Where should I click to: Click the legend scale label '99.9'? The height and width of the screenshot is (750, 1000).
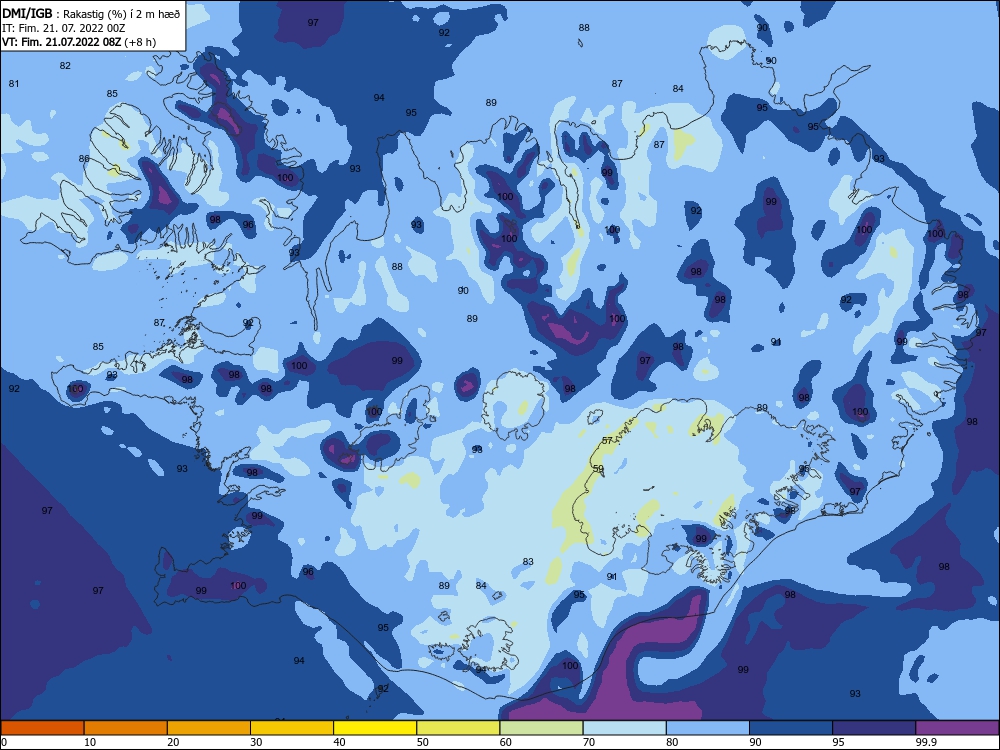pyautogui.click(x=926, y=742)
